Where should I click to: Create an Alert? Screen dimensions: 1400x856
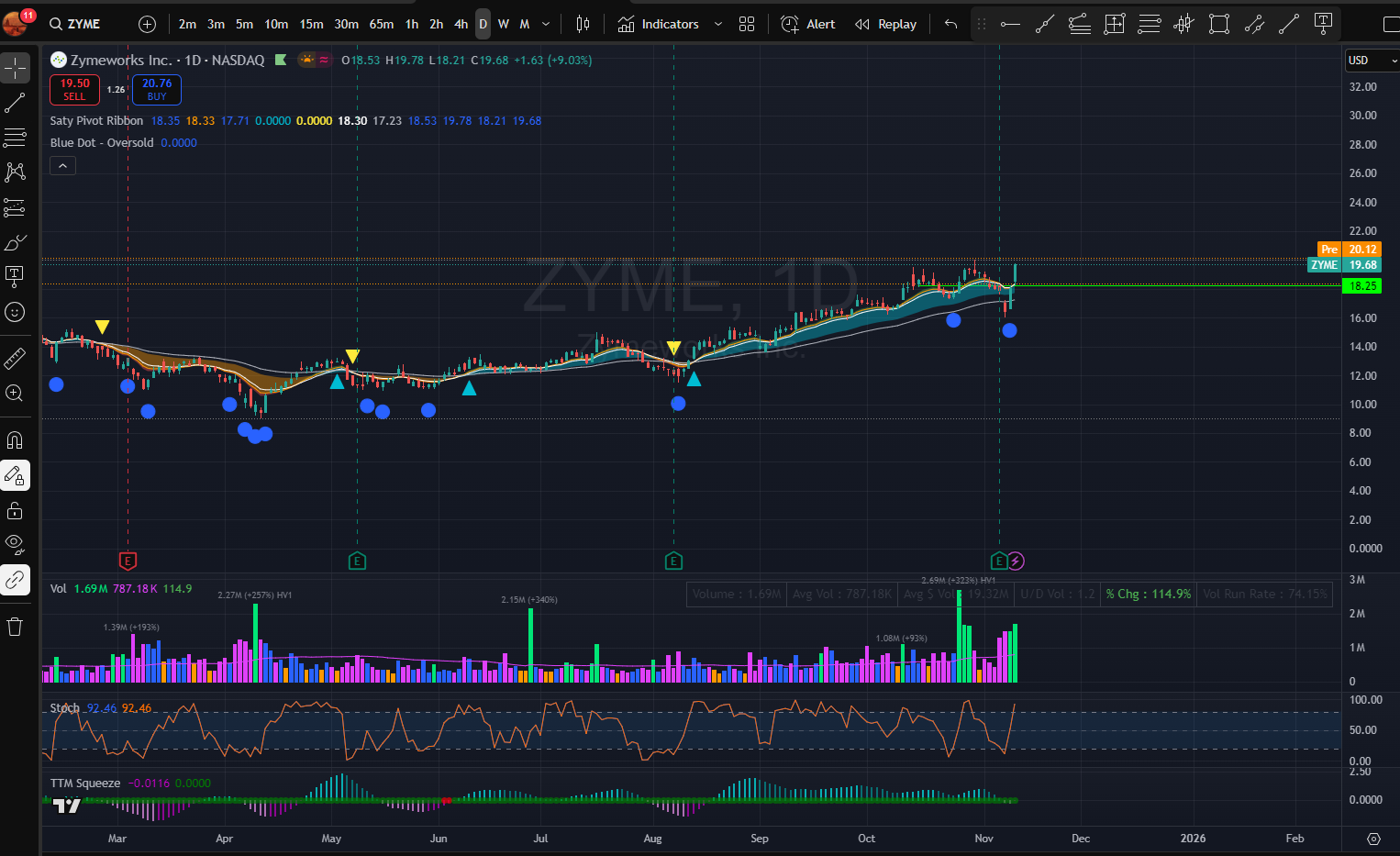tap(808, 24)
